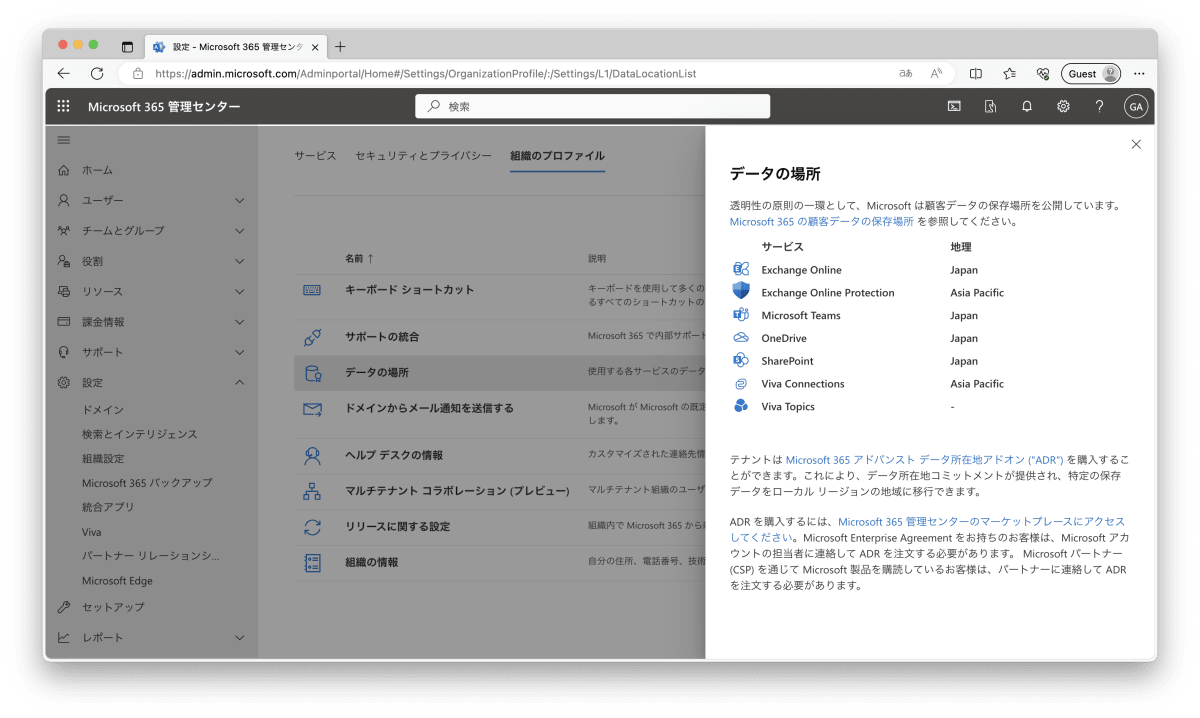Open キーボード ショートカット list item
The image size is (1200, 718).
point(409,290)
